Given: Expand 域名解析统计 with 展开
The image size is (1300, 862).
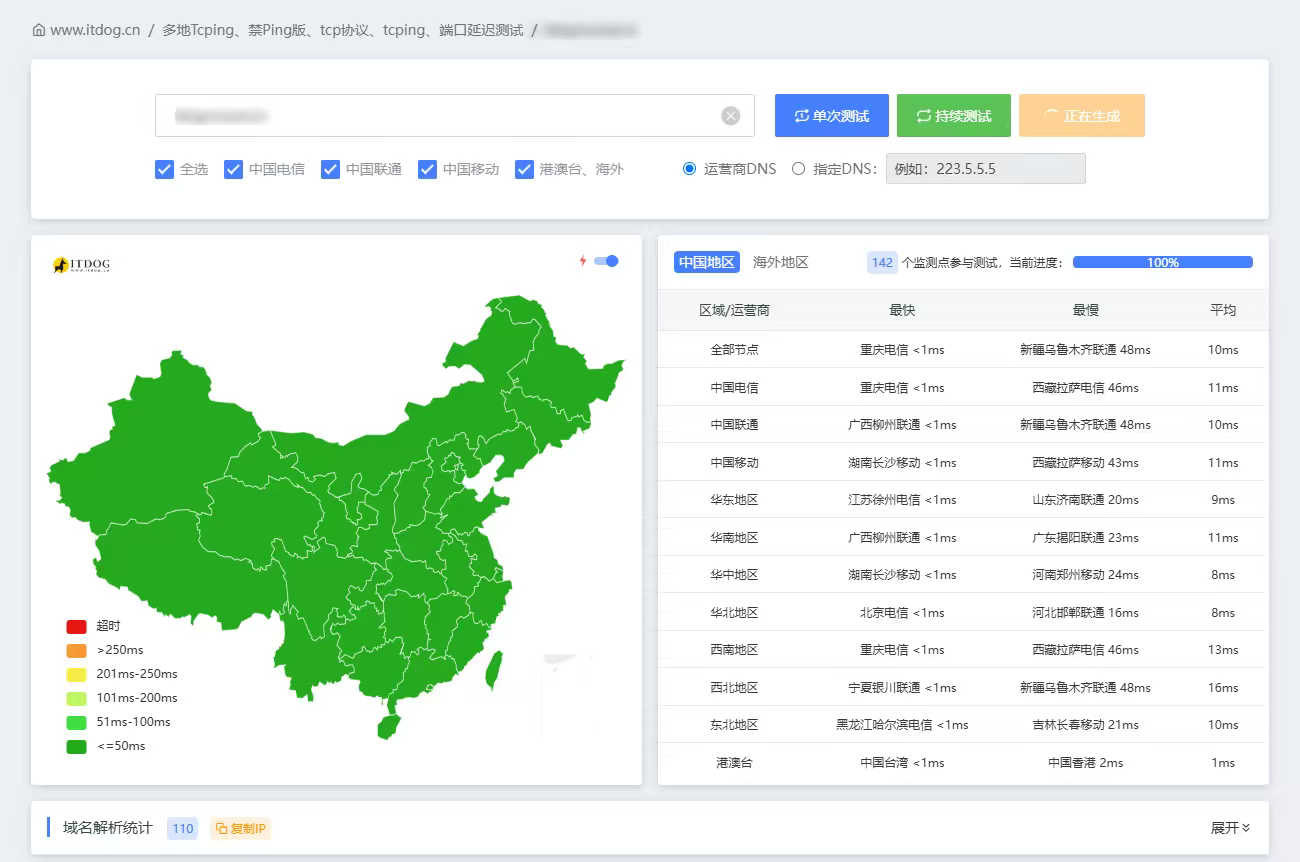Looking at the screenshot, I should (x=1230, y=828).
